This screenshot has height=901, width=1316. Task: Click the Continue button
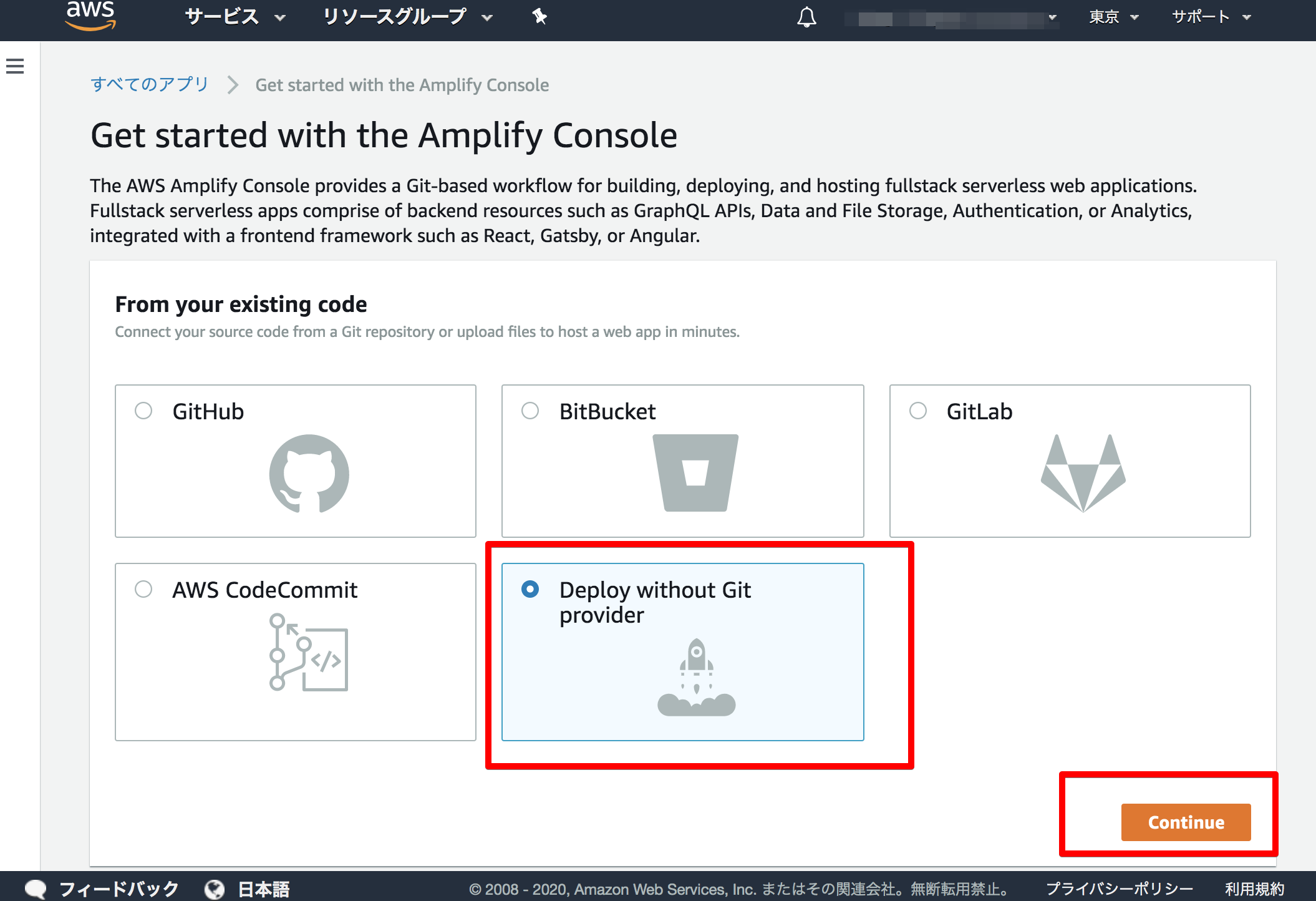pyautogui.click(x=1186, y=822)
